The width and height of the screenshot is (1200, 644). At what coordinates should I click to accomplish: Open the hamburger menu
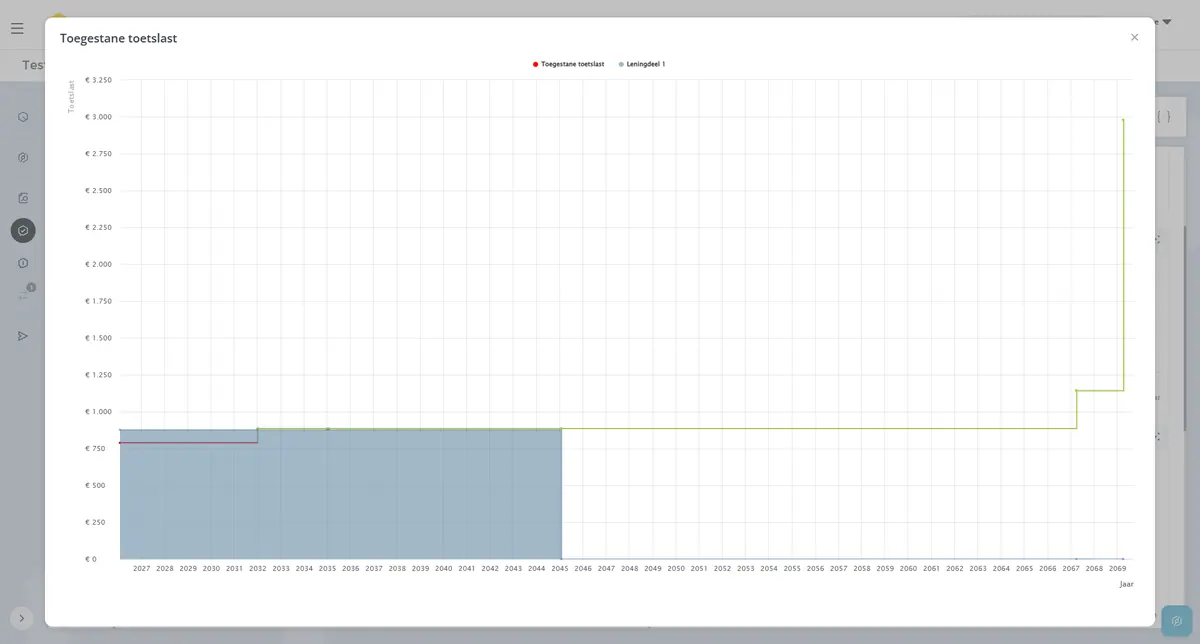17,28
